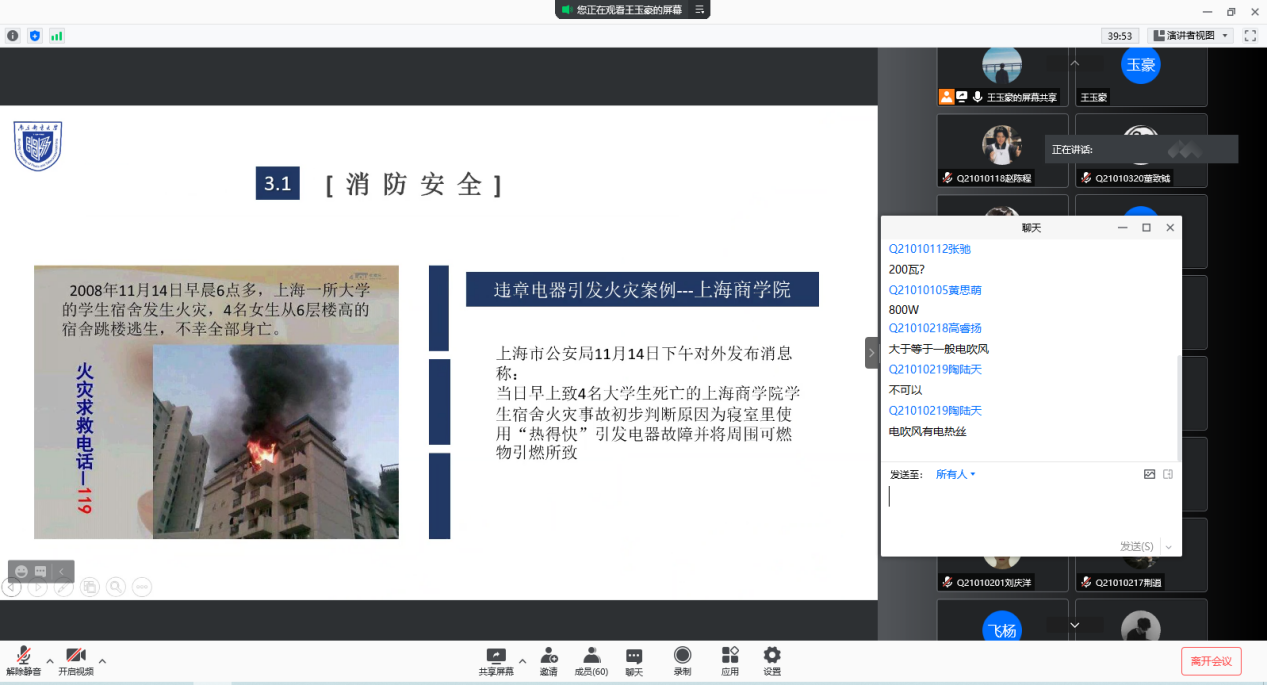Collapse the reaction toolbar with left arrow
Screen dimensions: 1267x685
coord(61,571)
